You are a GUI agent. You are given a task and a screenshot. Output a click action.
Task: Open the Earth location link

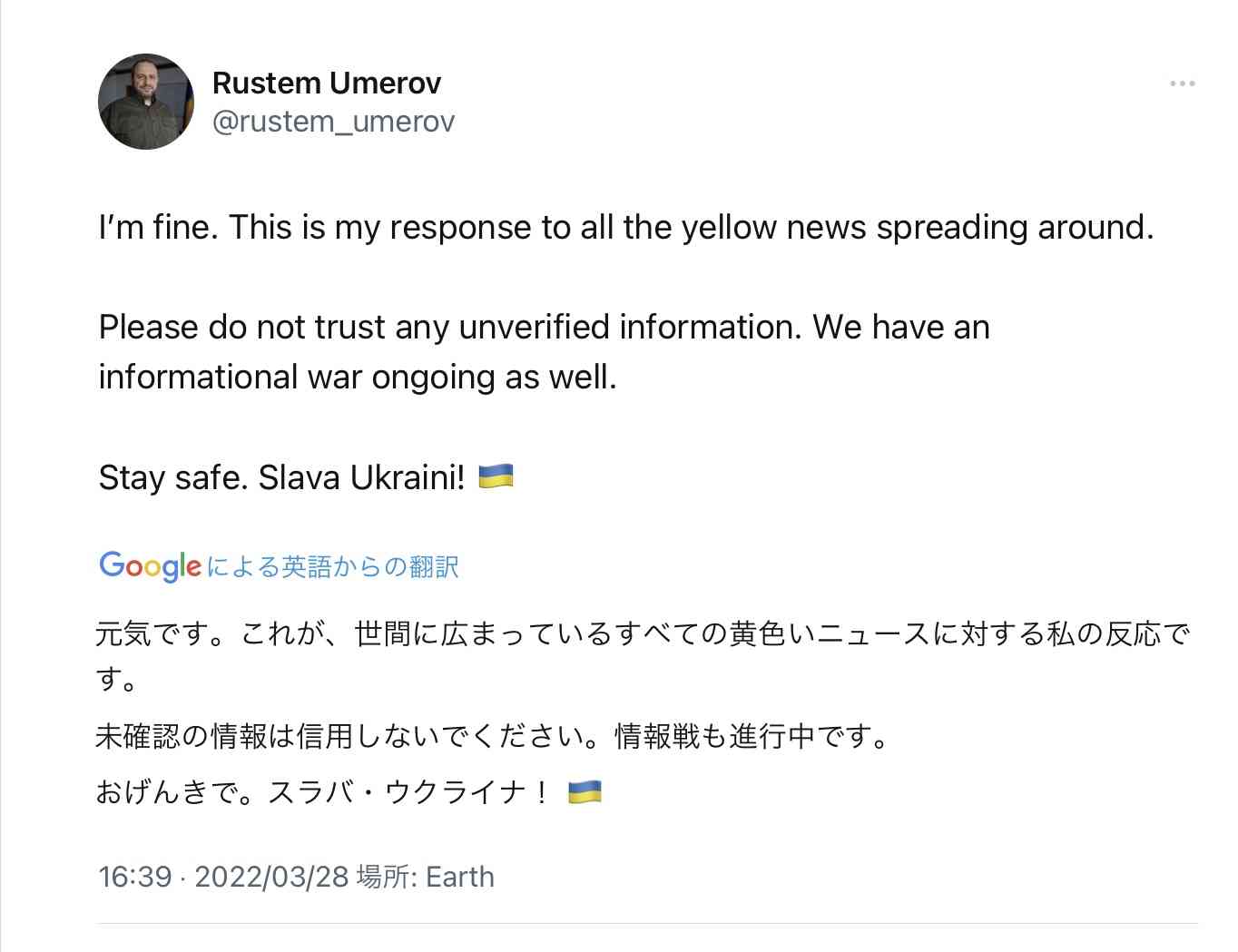[460, 877]
